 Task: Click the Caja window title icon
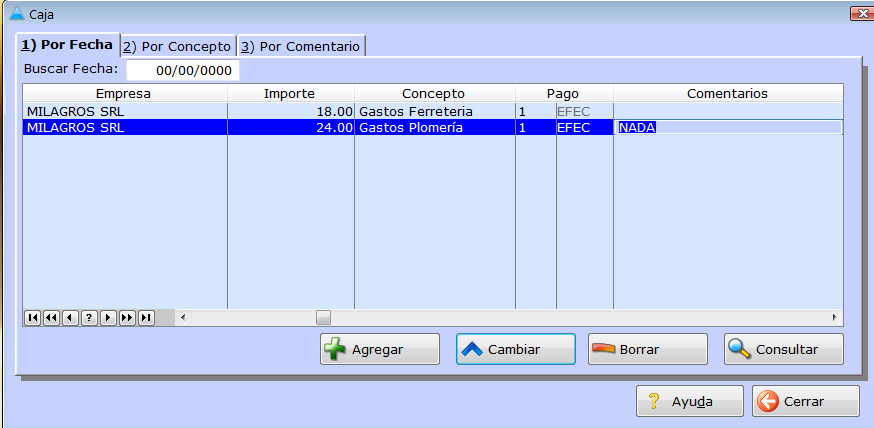click(x=15, y=14)
